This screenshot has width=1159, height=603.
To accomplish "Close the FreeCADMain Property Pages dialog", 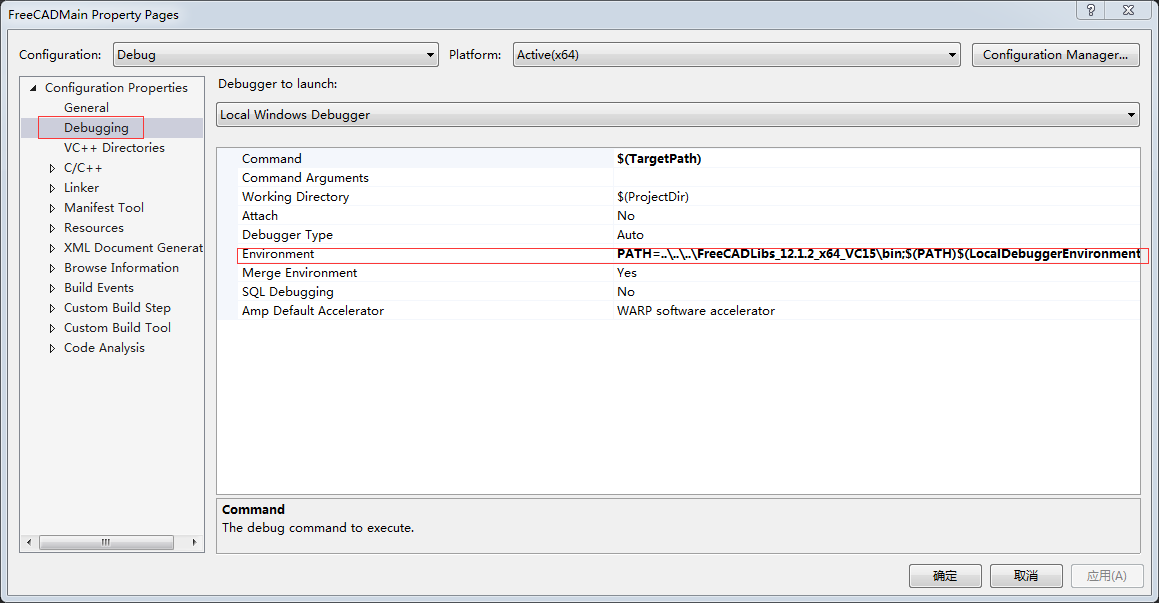I will point(1129,10).
